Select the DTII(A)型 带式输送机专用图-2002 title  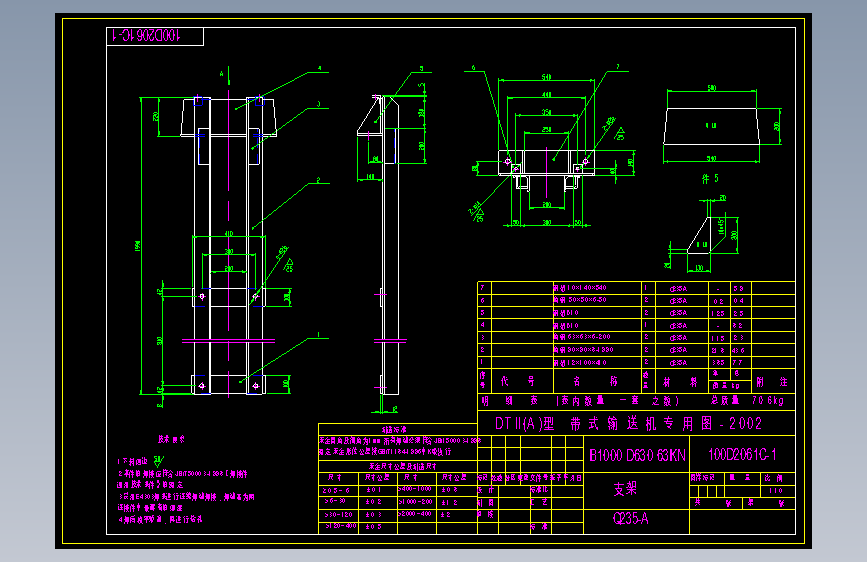tap(628, 424)
